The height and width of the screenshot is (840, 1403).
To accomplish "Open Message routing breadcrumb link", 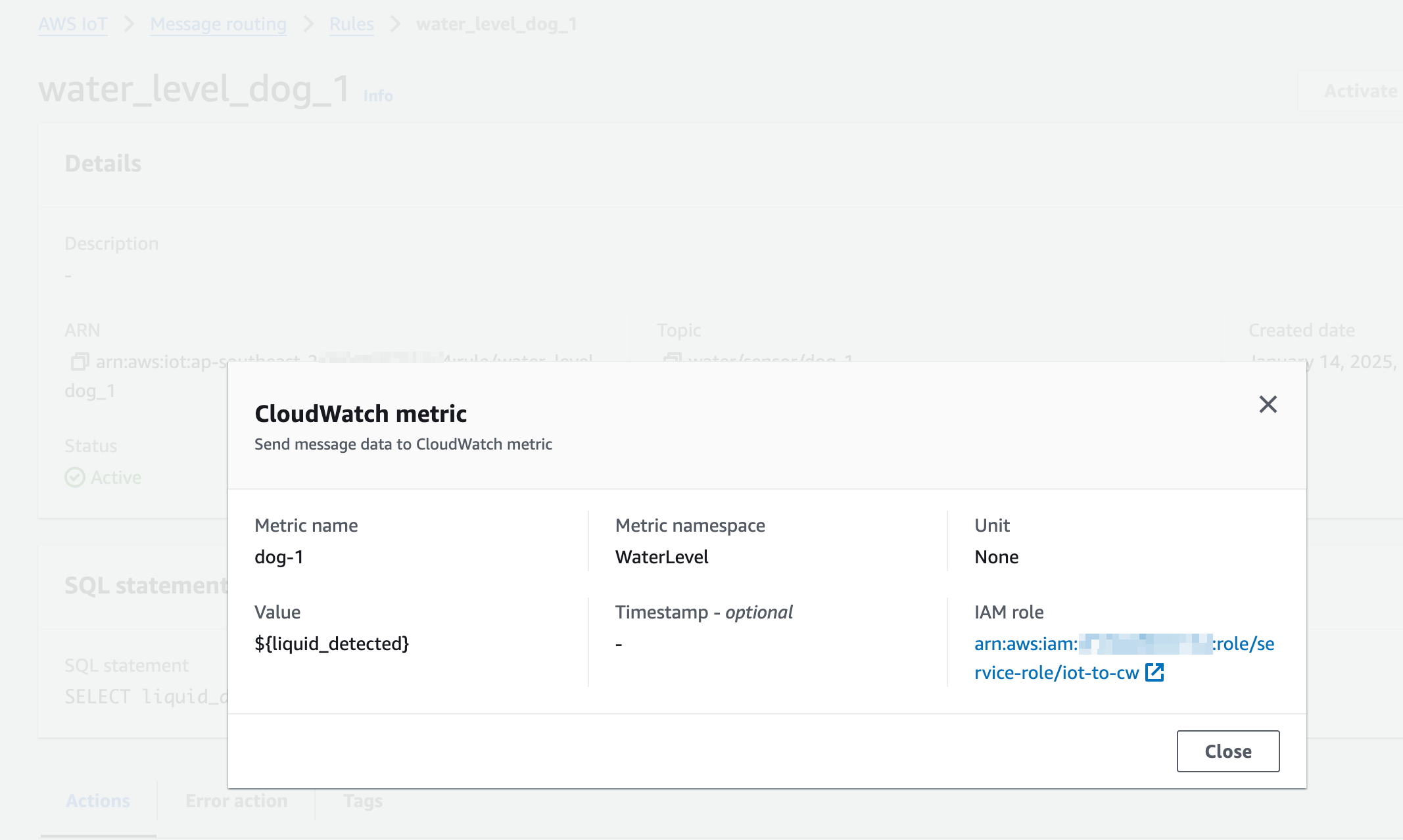I will coord(218,24).
